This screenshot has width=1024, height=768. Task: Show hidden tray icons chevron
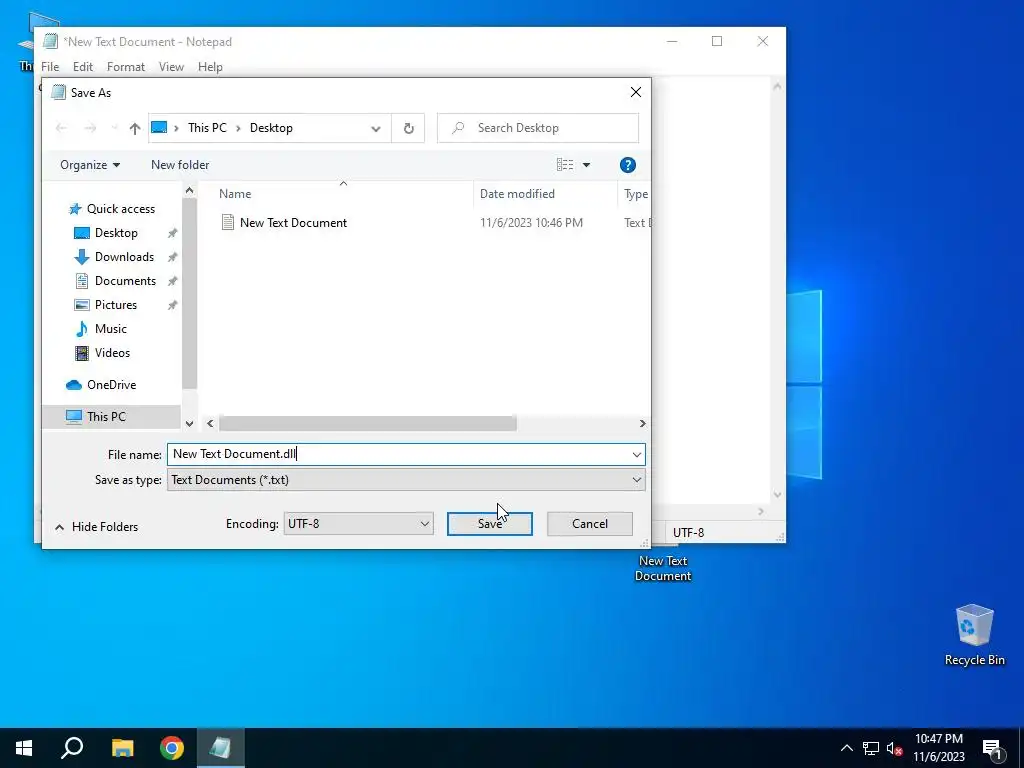coord(846,748)
